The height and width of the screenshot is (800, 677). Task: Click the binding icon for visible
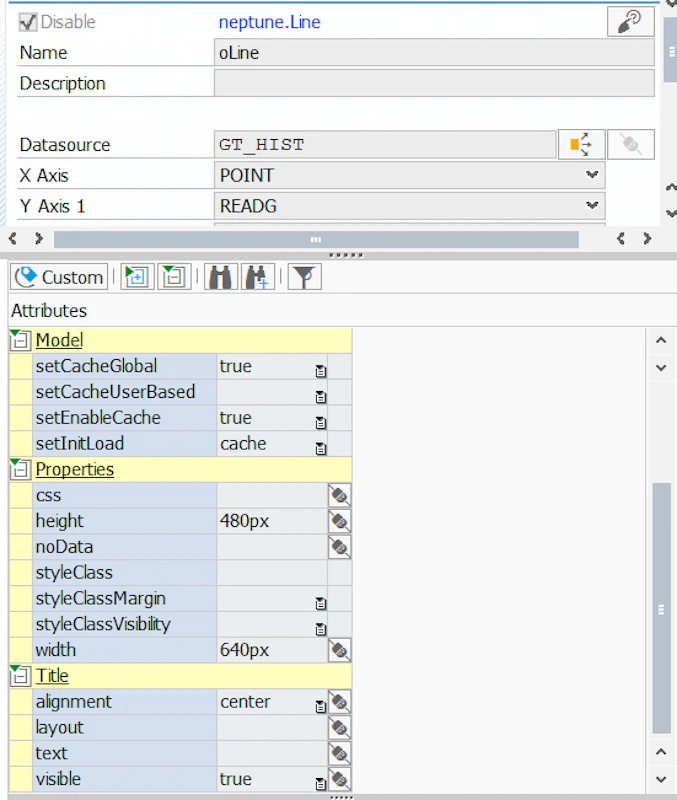coord(339,779)
